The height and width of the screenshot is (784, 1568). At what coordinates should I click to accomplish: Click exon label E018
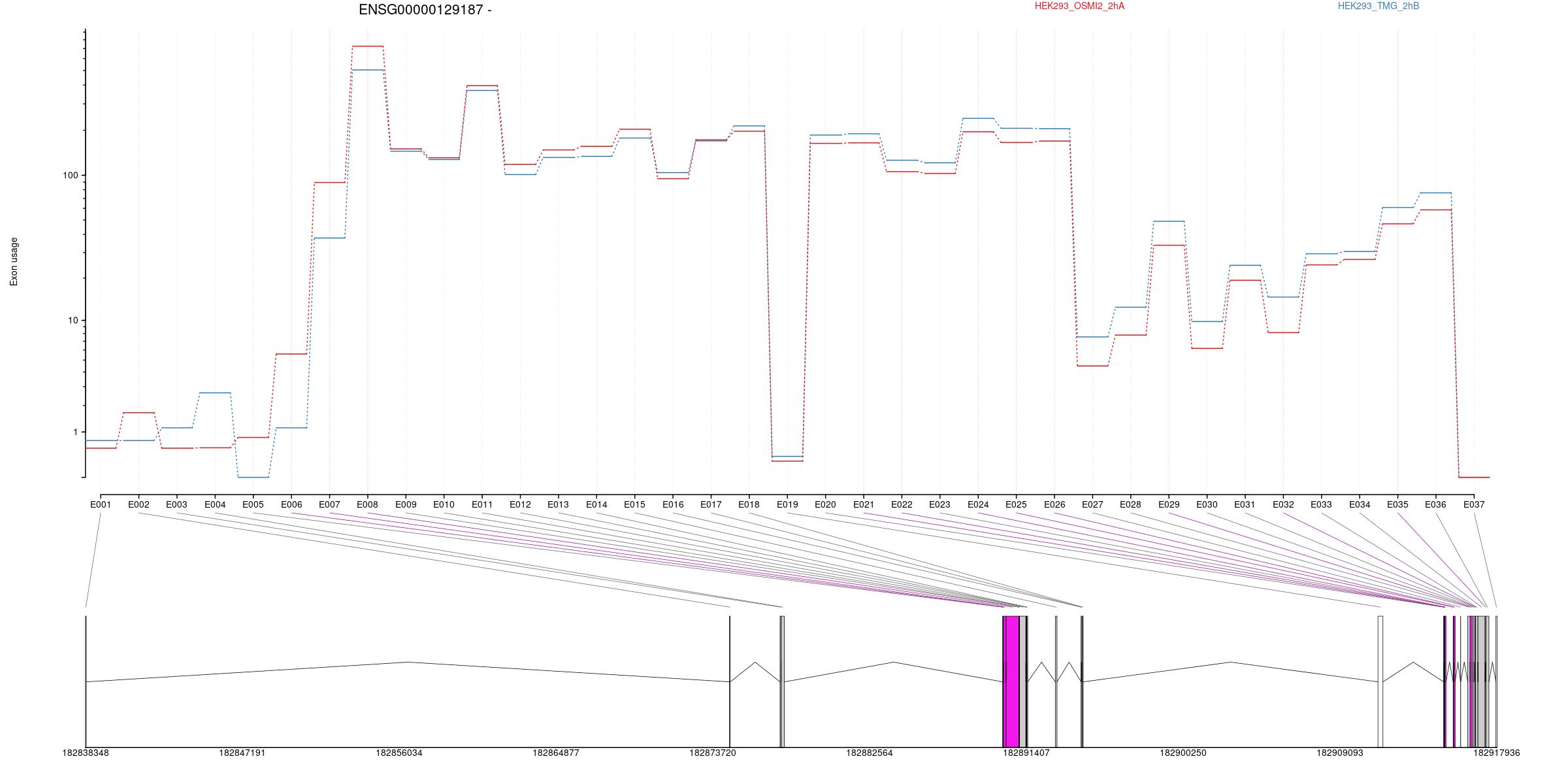point(749,504)
